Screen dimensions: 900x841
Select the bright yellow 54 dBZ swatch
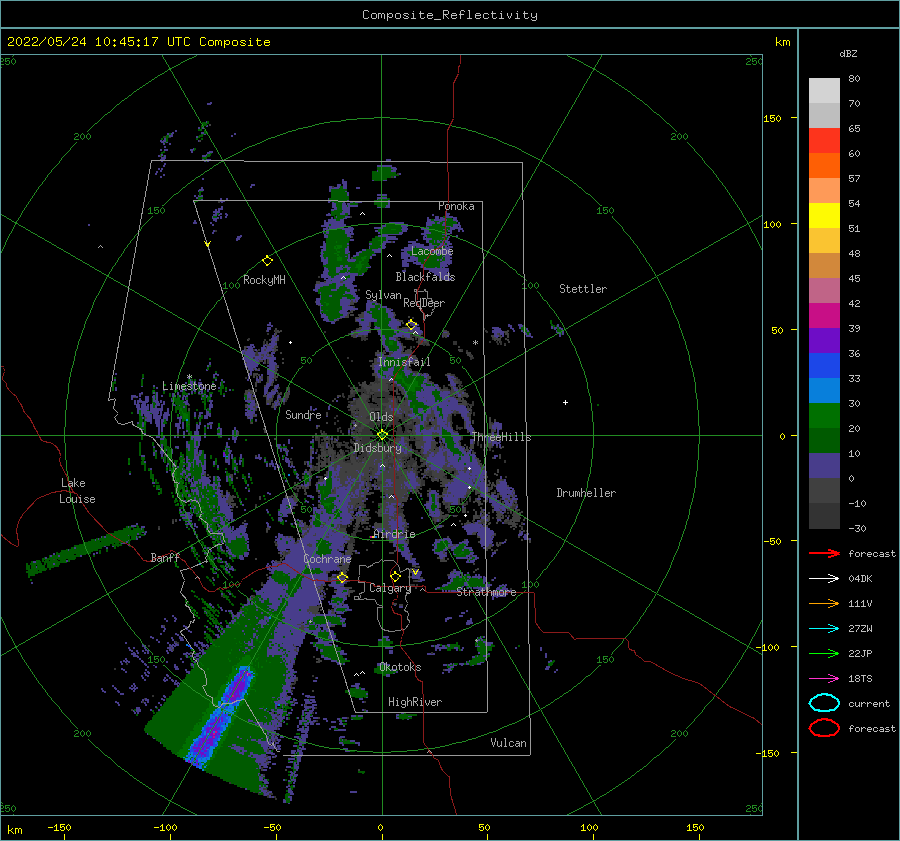tap(824, 216)
